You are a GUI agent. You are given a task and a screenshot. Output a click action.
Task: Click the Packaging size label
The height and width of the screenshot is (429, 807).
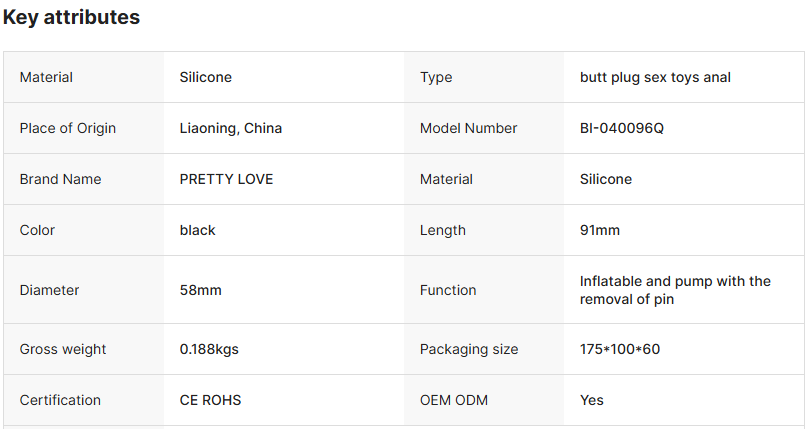coord(469,349)
